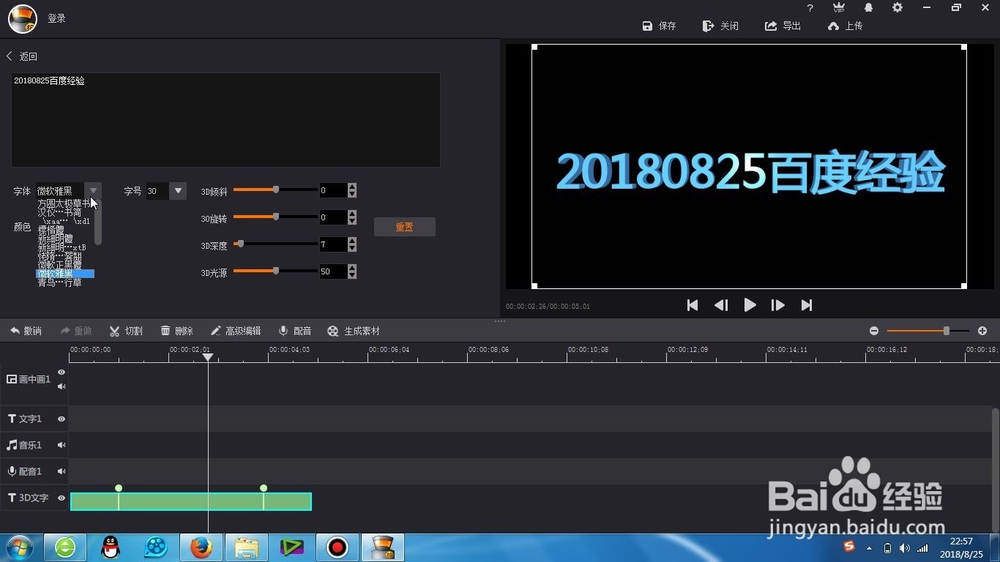
Task: Open the 字号 font size dropdown
Action: [x=178, y=191]
